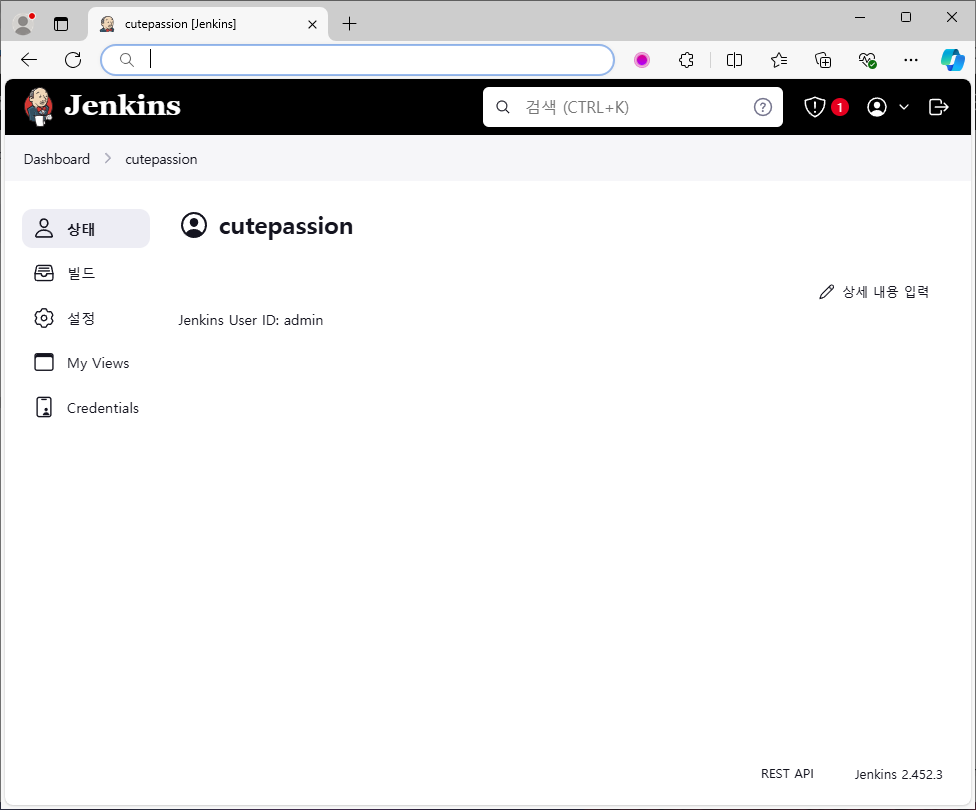Open the favorites star icon
Image resolution: width=976 pixels, height=810 pixels.
[x=779, y=60]
